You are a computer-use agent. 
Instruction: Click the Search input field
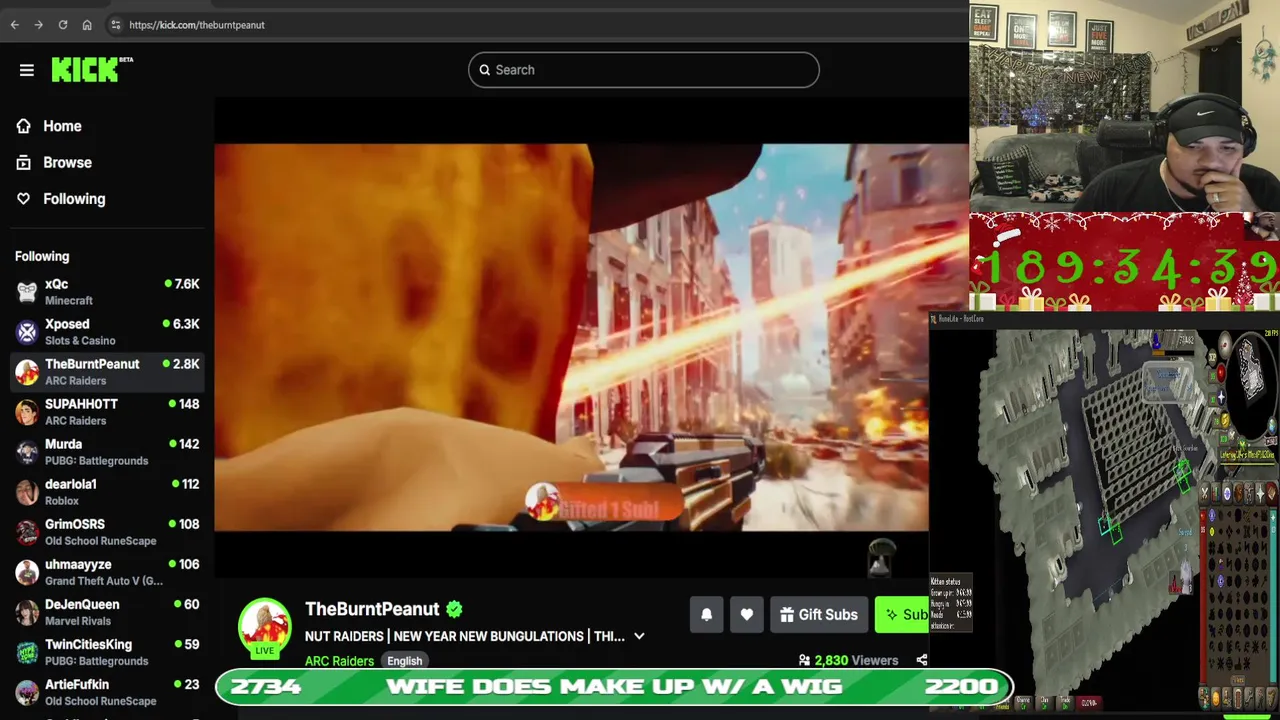coord(644,70)
